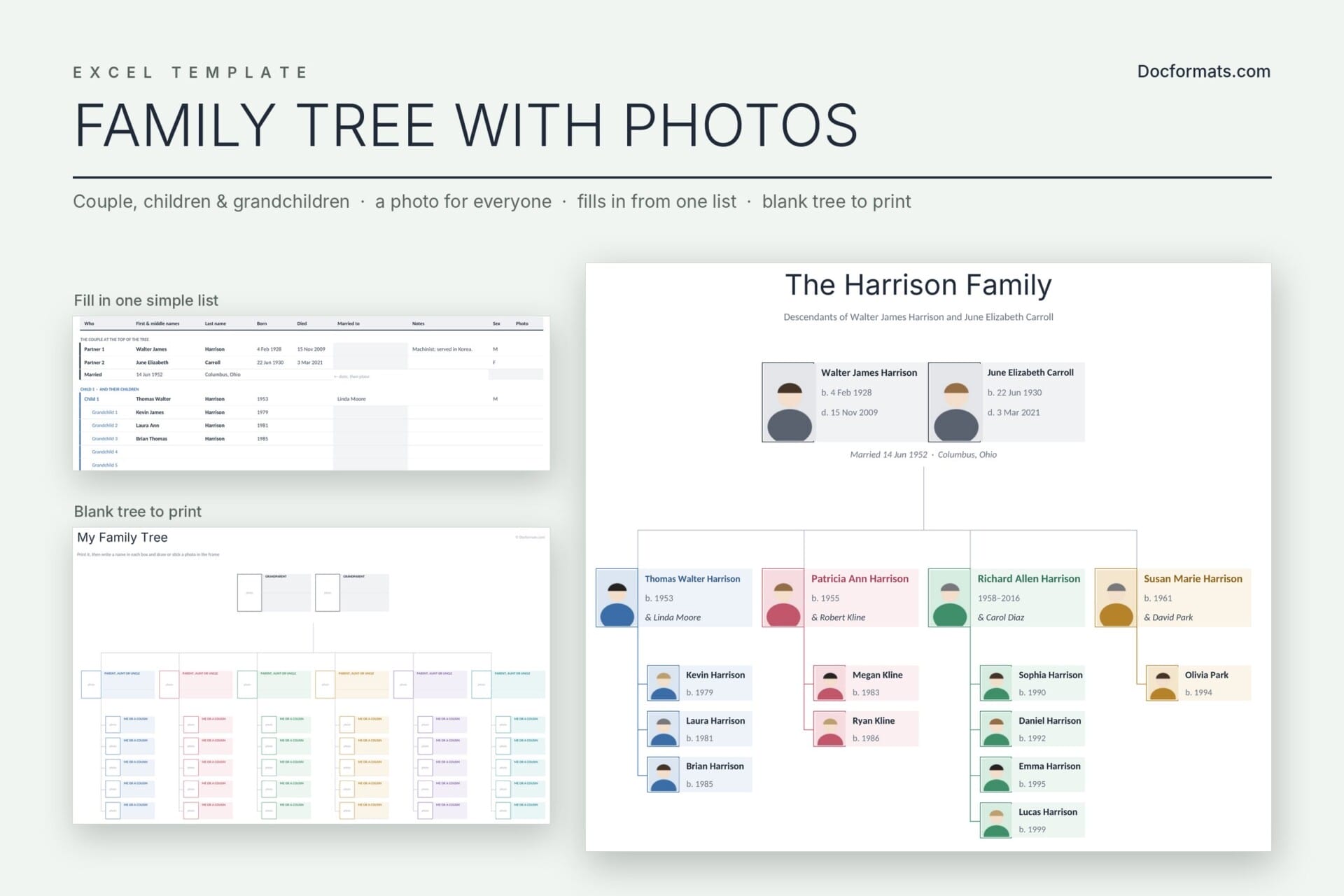Open the 'Fill in one simple list' preview
Viewport: 1344px width, 896px height.
click(x=311, y=393)
